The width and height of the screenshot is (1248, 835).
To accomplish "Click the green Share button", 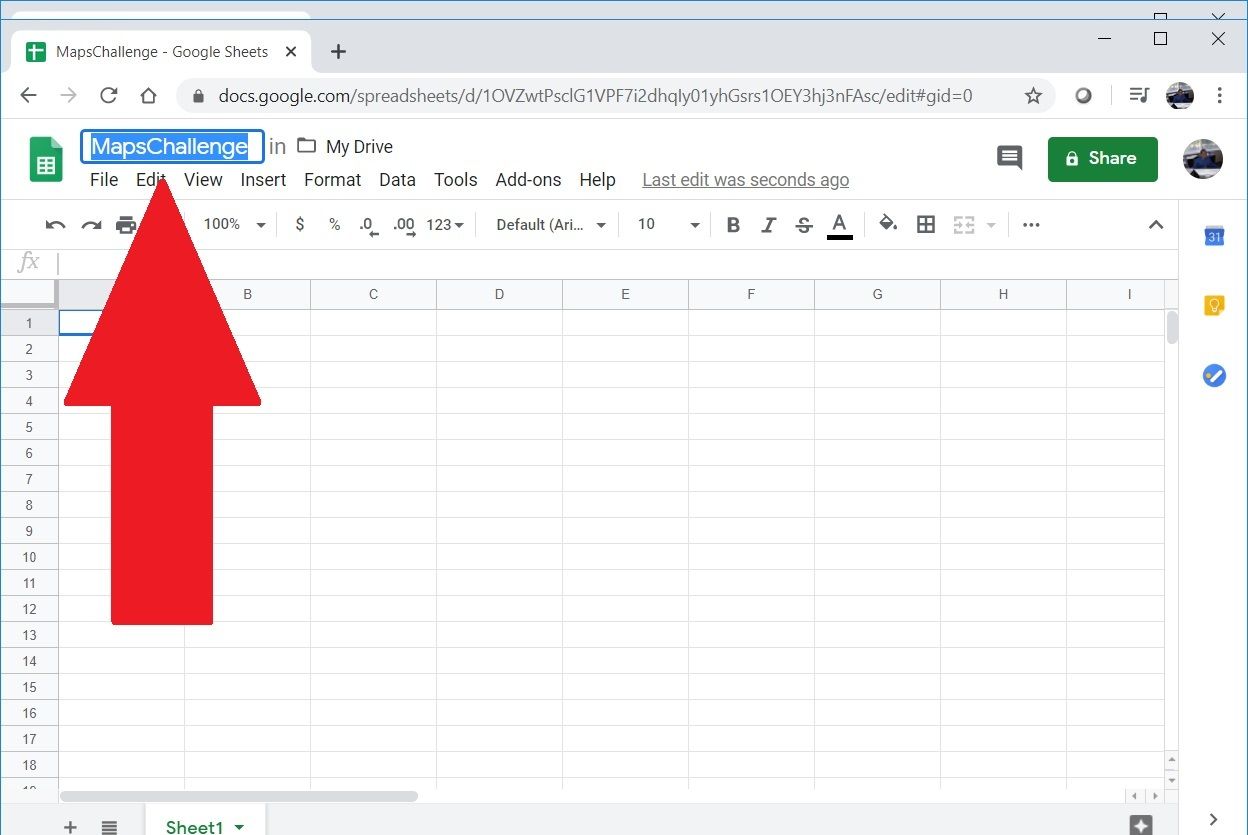I will (x=1102, y=158).
